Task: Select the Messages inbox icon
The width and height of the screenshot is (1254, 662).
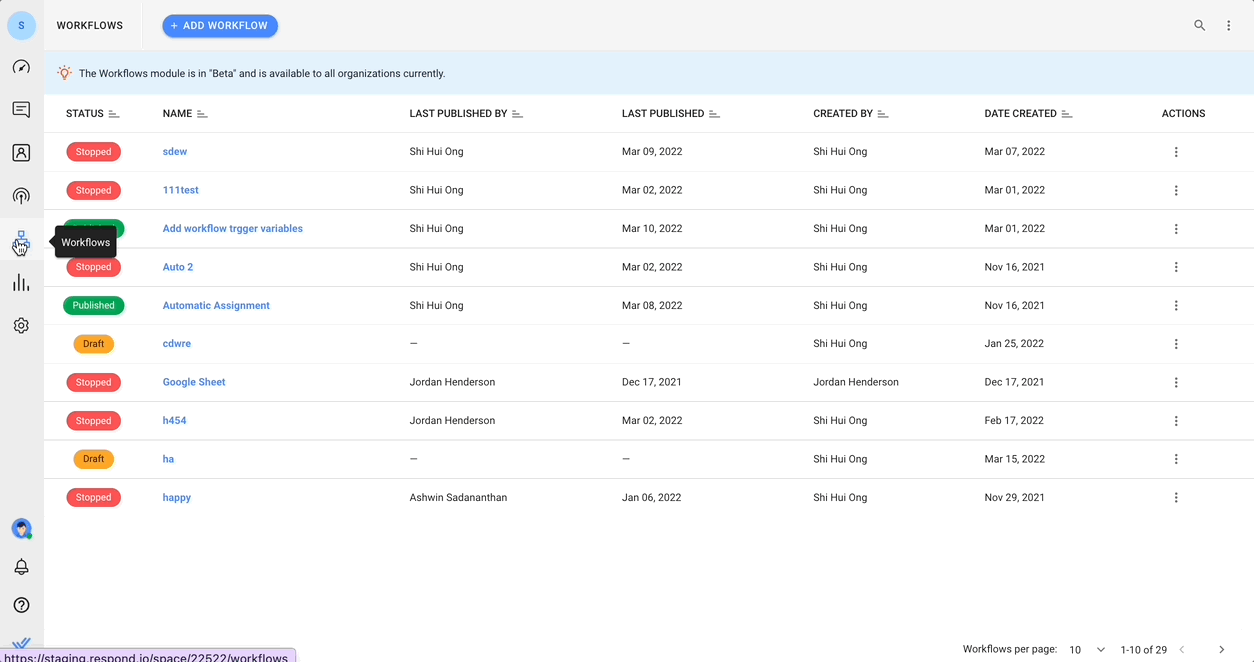Action: [21, 109]
